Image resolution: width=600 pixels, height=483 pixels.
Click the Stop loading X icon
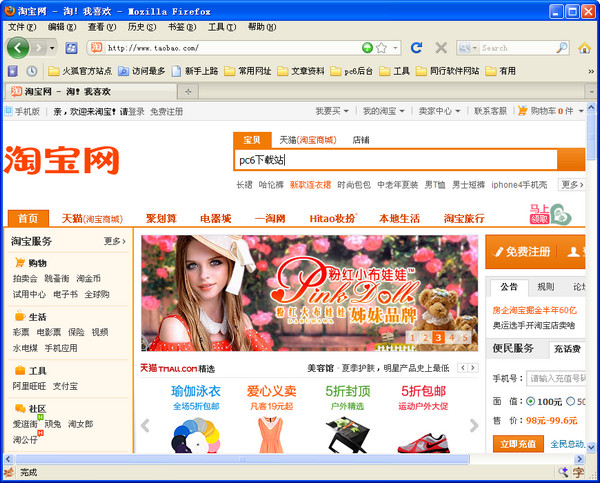click(x=441, y=47)
